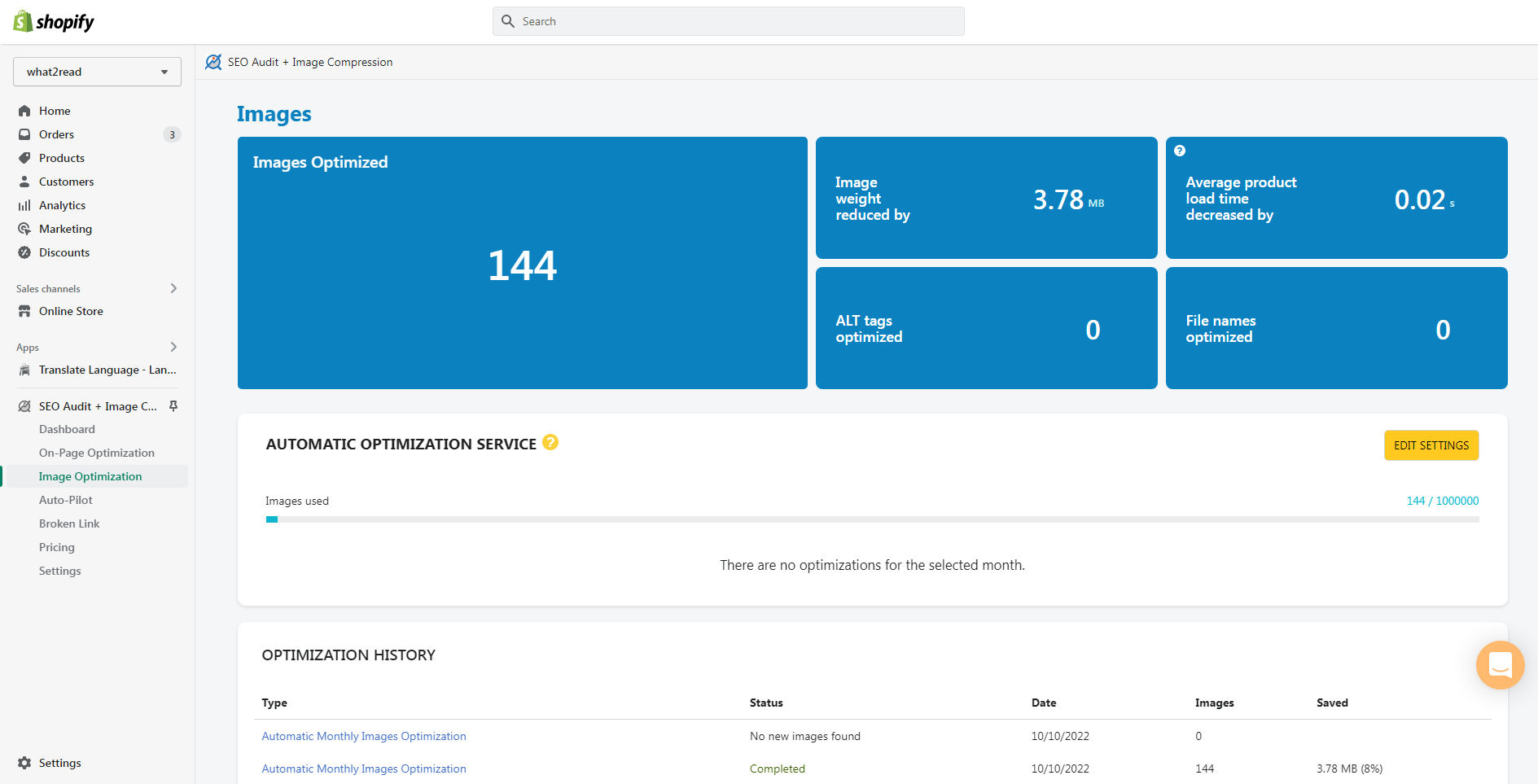Open Broken Link submenu item
The image size is (1538, 784).
click(x=69, y=523)
